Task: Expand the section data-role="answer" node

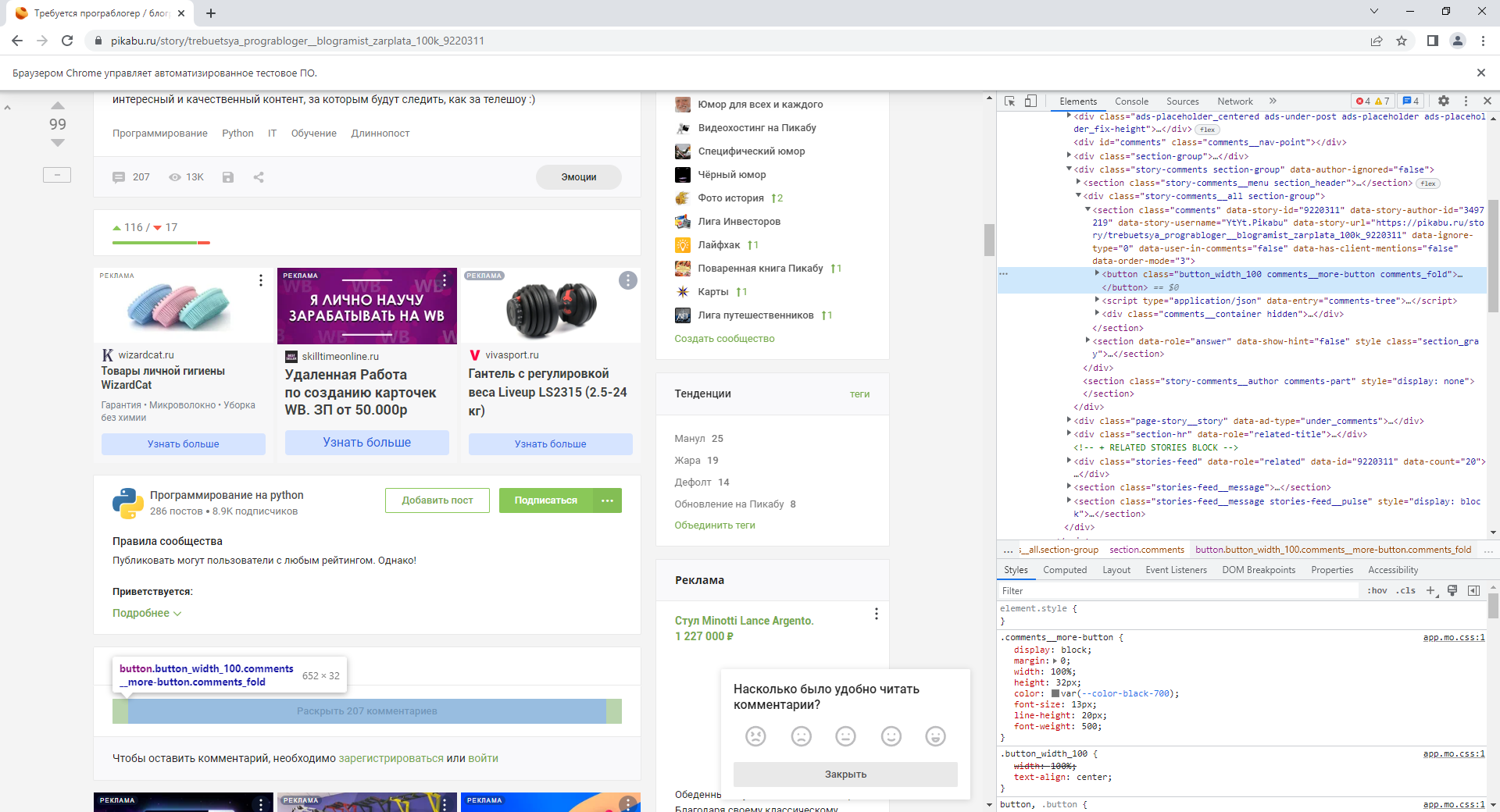Action: pyautogui.click(x=1087, y=340)
